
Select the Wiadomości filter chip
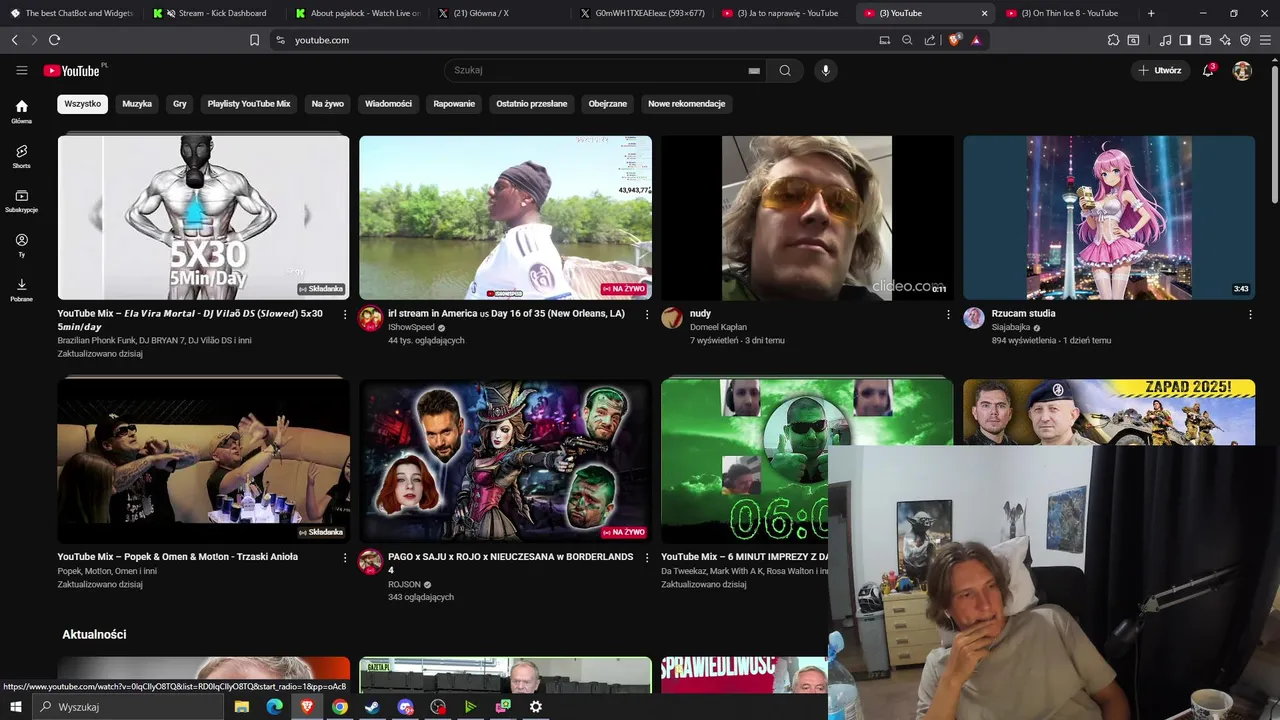click(388, 104)
